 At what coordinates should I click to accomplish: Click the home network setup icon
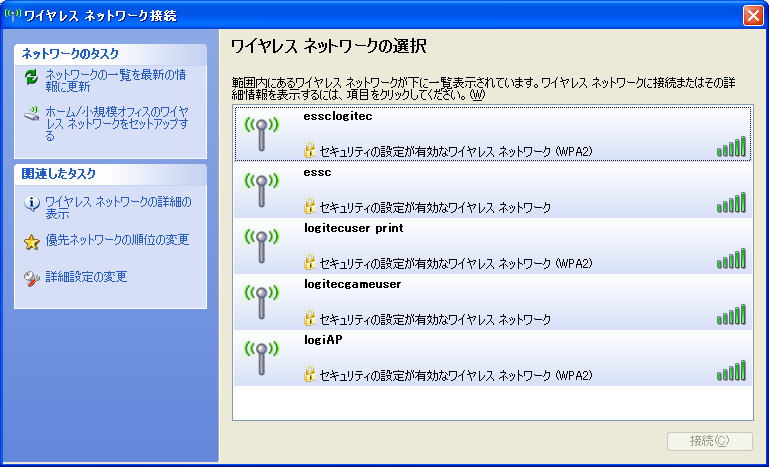click(31, 115)
